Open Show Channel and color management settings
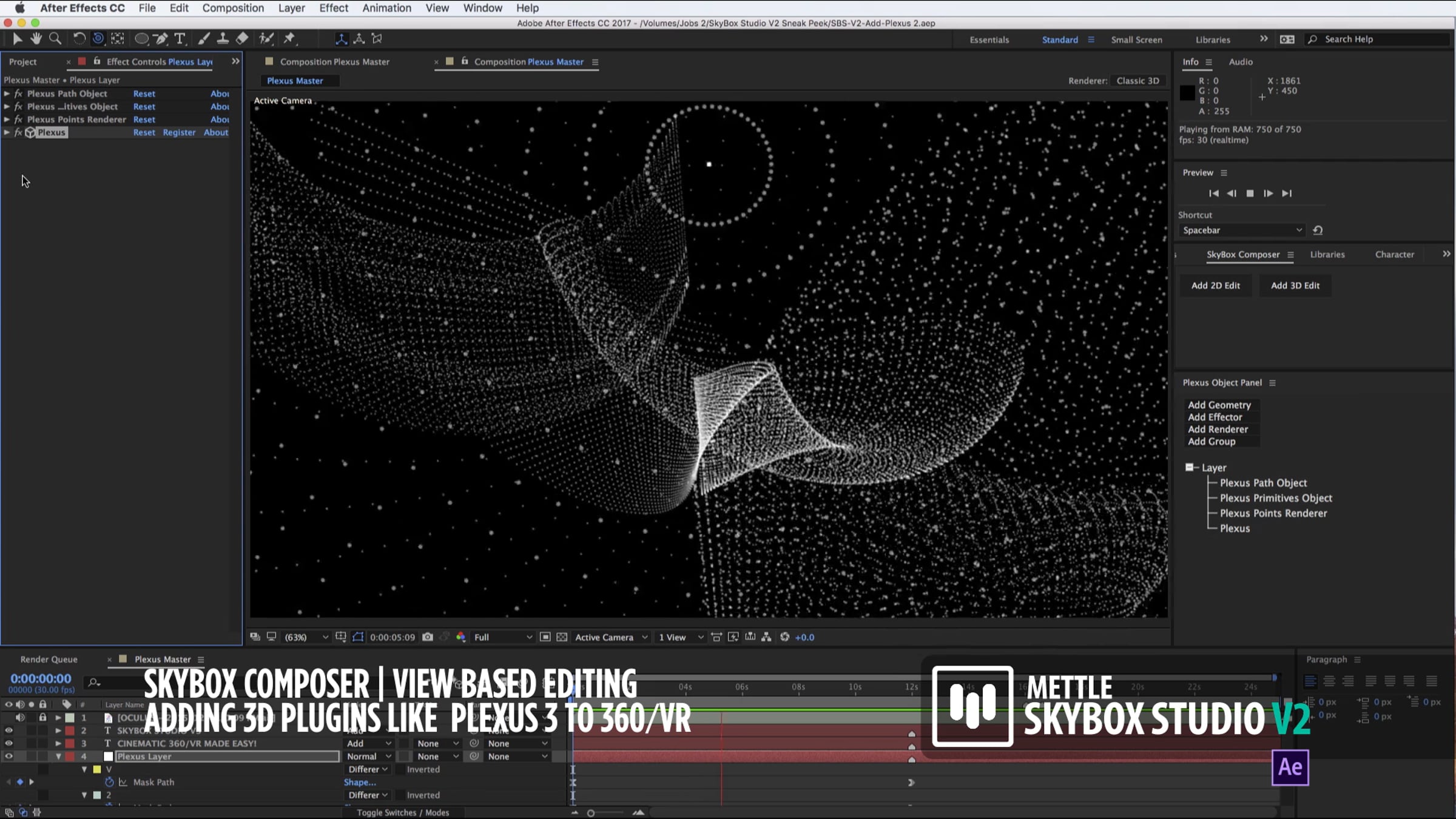Viewport: 1456px width, 819px height. [x=461, y=637]
